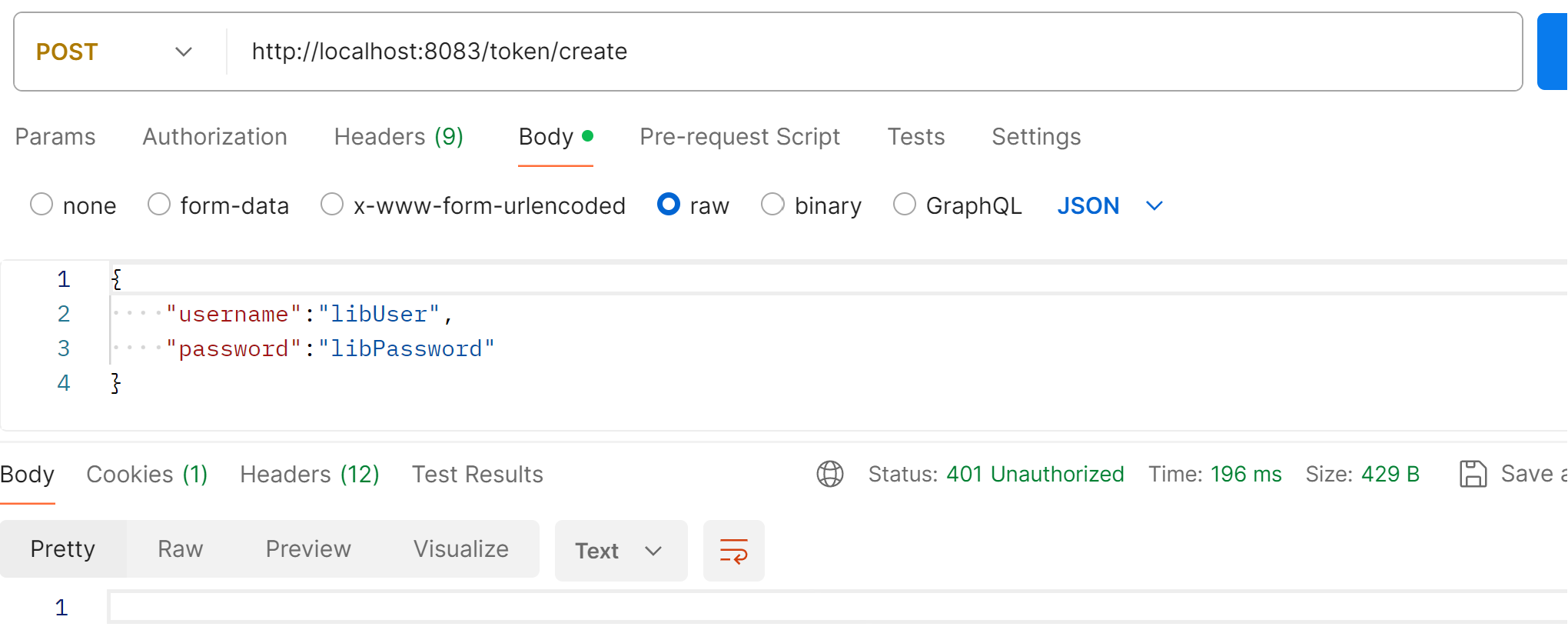Switch to the response Body tab
Viewport: 1568px width, 630px height.
27,475
